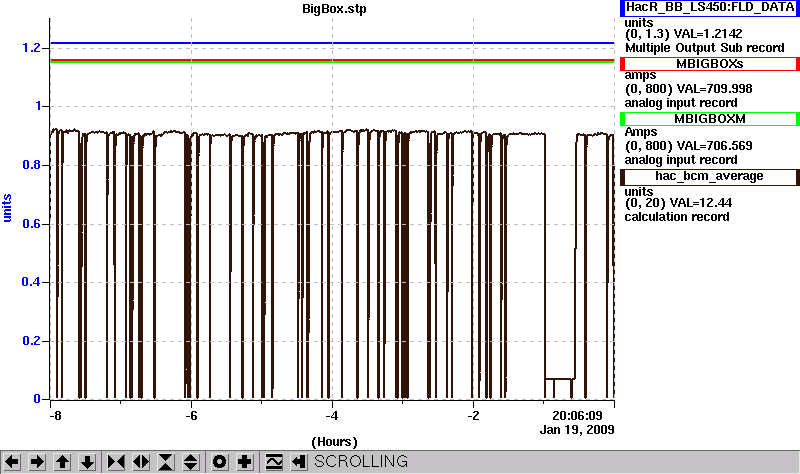
Task: Select the HacR_BB_LS450:FLD_DATA legend entry
Action: click(710, 8)
